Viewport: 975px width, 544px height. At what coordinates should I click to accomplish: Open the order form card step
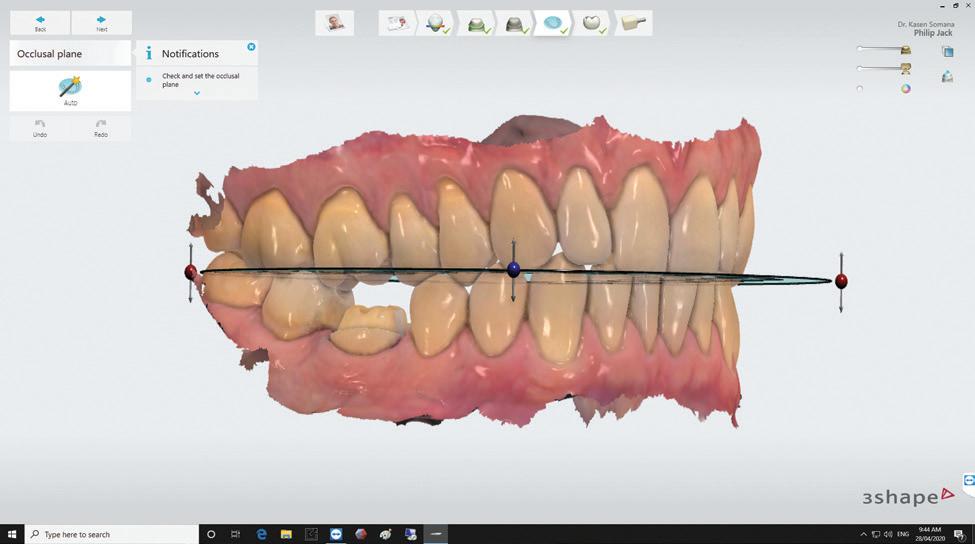397,23
